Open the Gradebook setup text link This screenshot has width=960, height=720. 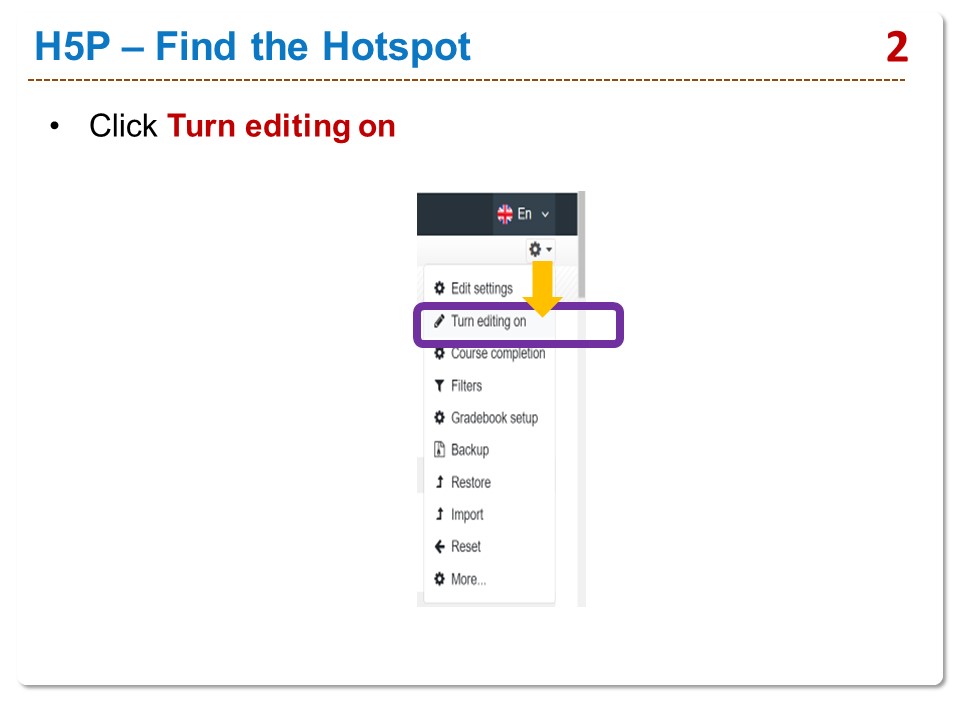pyautogui.click(x=494, y=418)
